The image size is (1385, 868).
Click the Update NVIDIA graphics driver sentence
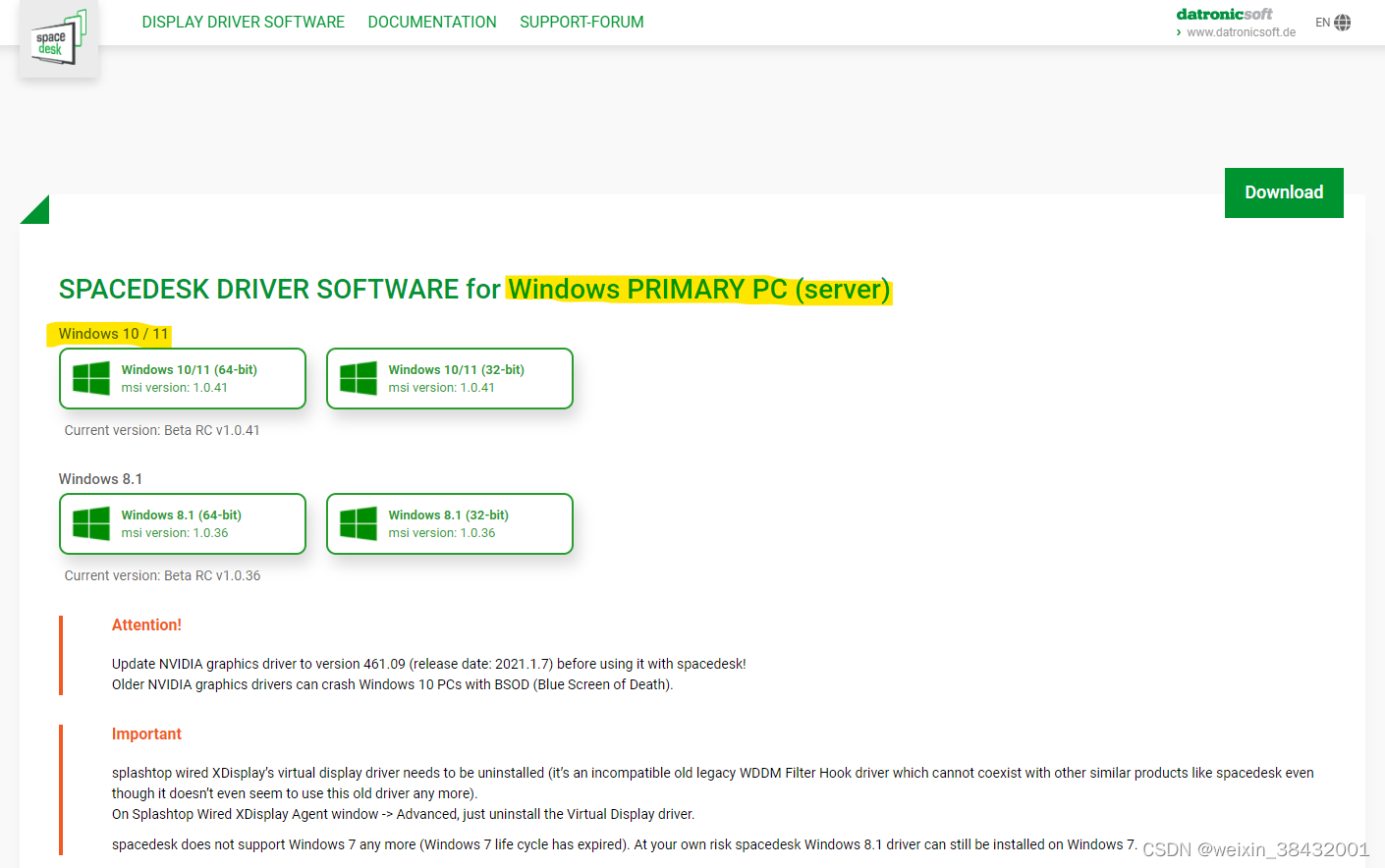click(428, 664)
